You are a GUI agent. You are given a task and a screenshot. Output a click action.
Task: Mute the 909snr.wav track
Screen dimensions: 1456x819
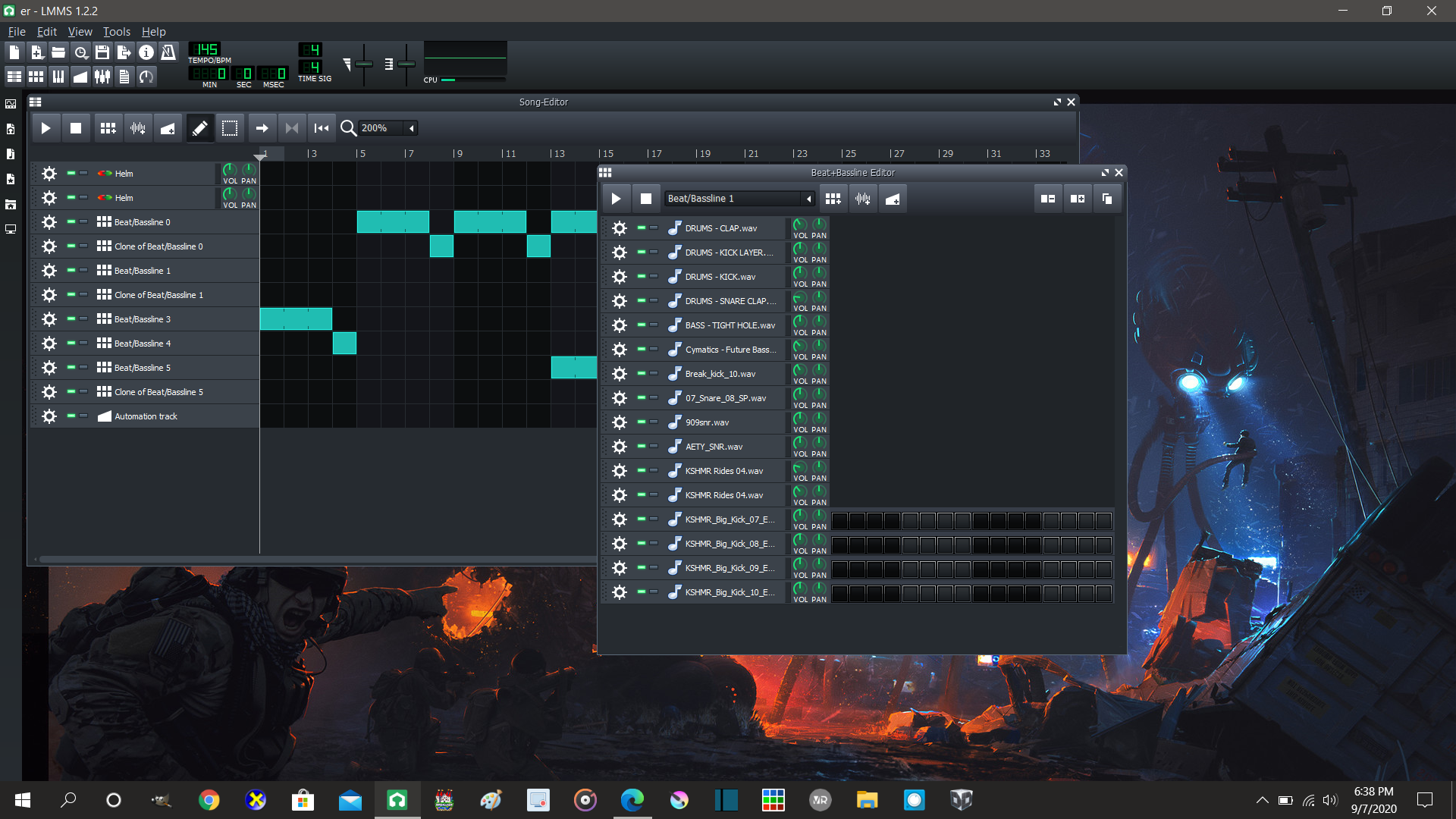pyautogui.click(x=642, y=422)
